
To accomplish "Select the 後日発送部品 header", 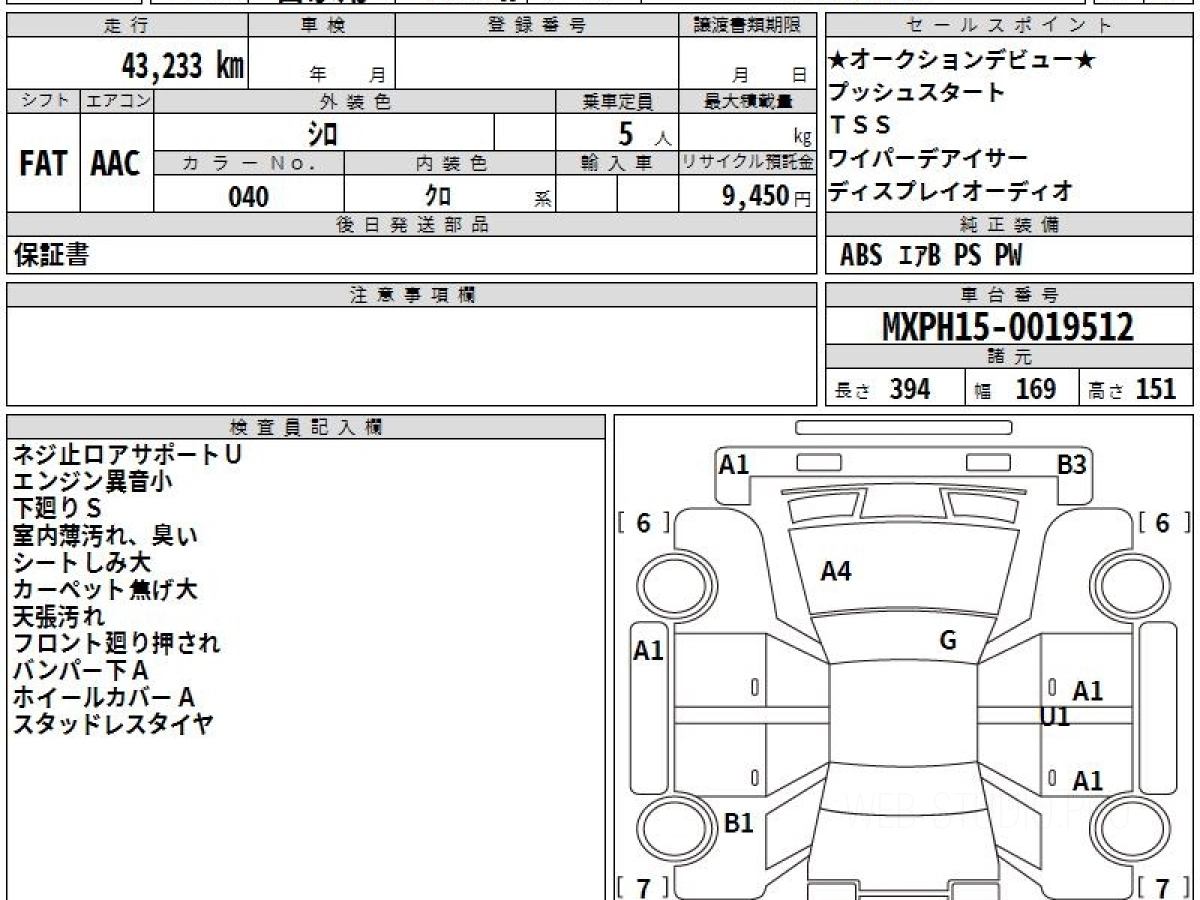I will [411, 225].
